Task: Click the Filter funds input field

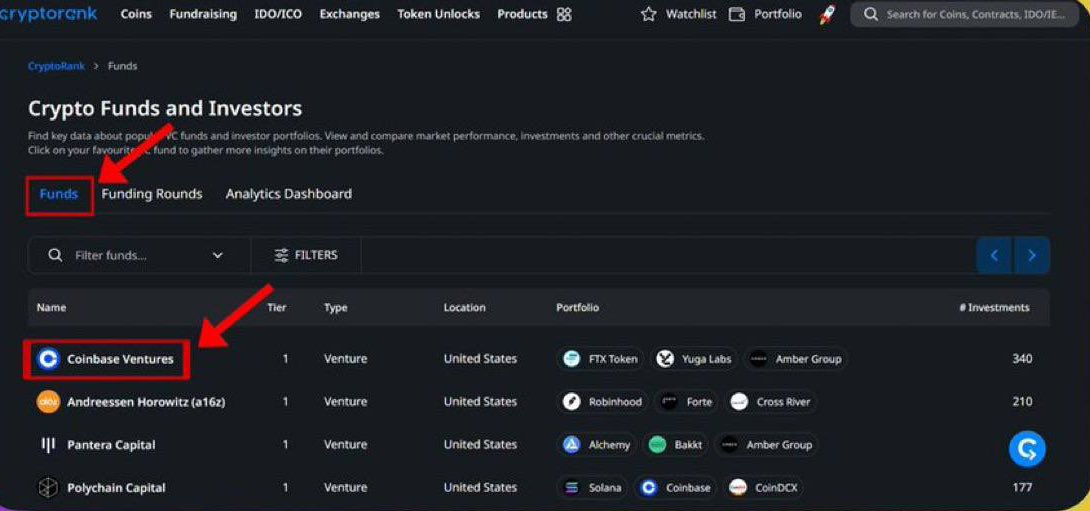Action: [139, 255]
